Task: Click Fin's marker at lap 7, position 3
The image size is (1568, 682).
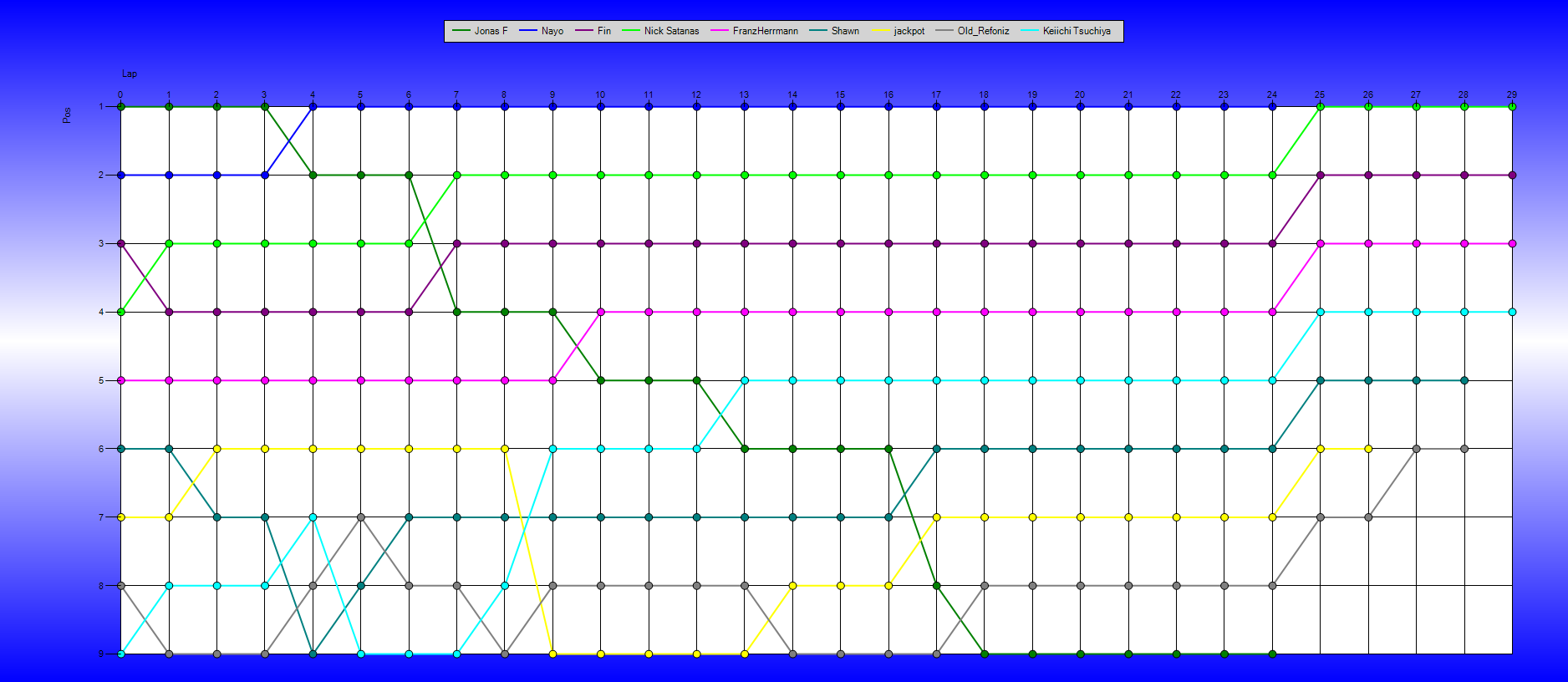Action: (456, 244)
